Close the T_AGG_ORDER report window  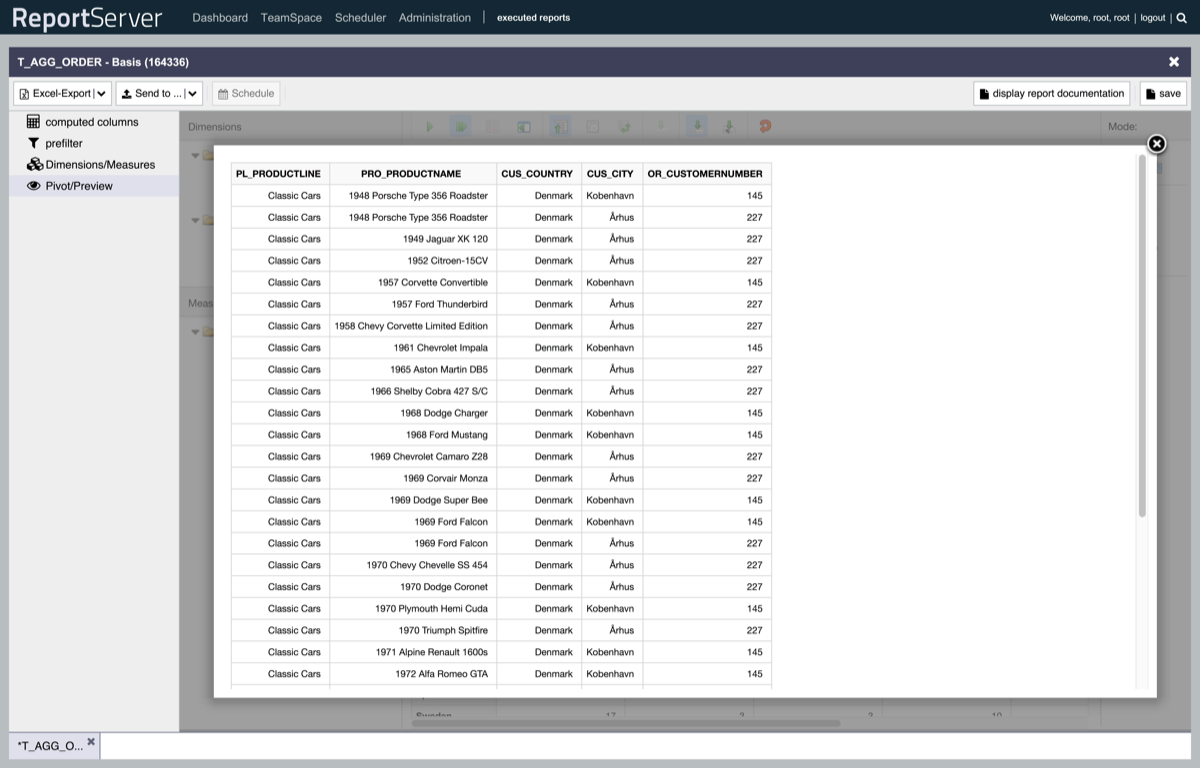[x=1174, y=62]
